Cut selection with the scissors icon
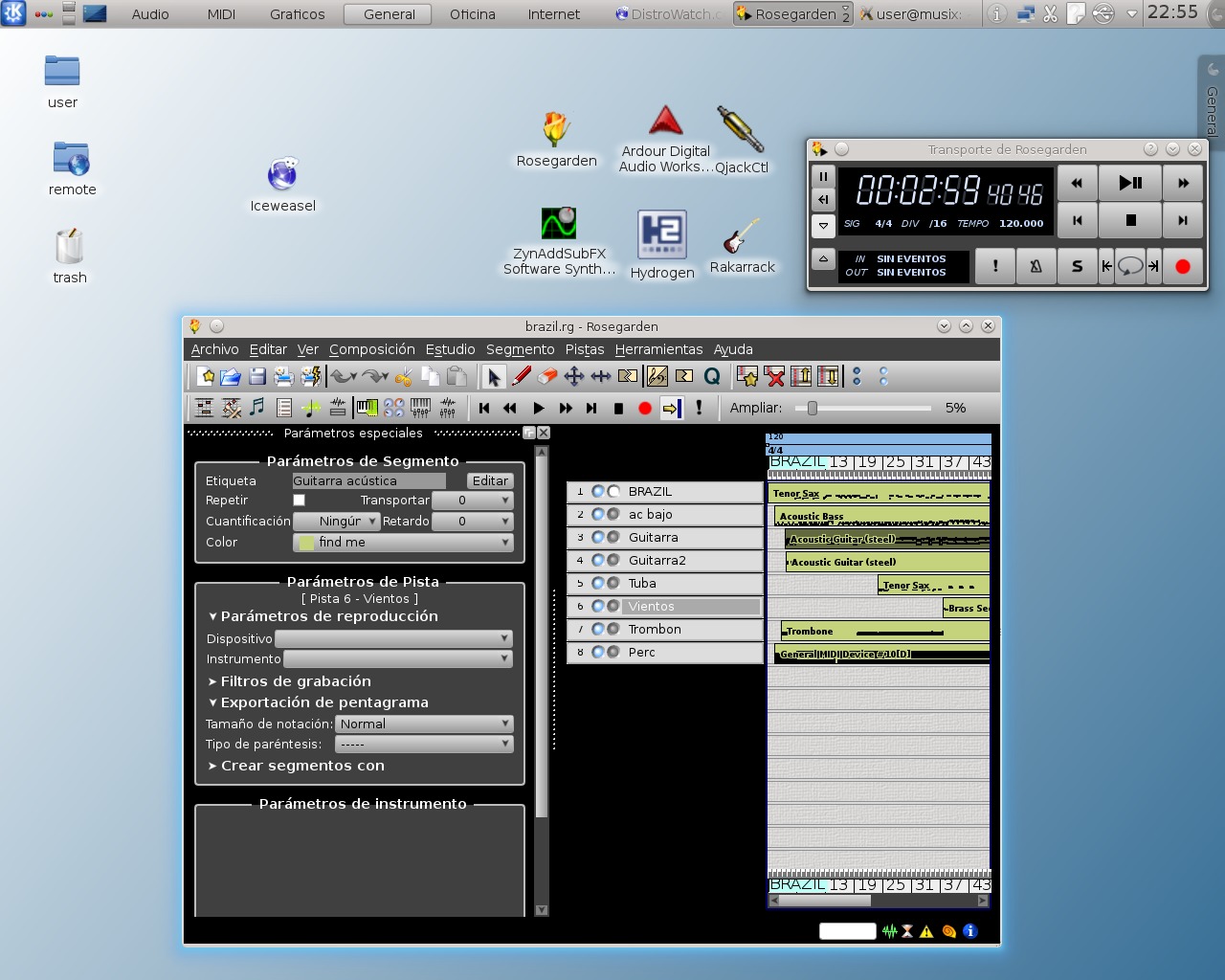The image size is (1225, 980). coord(403,377)
